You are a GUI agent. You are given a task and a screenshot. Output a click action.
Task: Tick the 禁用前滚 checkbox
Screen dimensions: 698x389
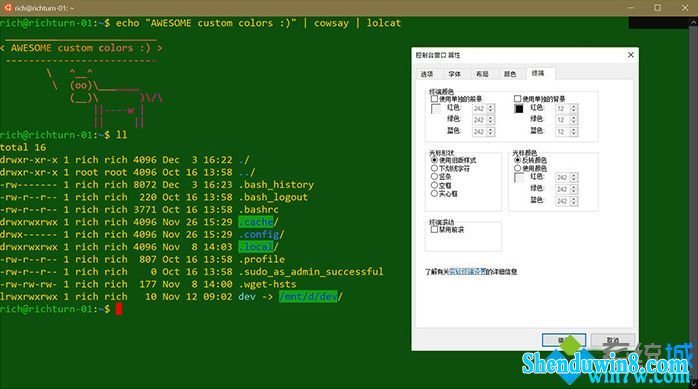[434, 230]
